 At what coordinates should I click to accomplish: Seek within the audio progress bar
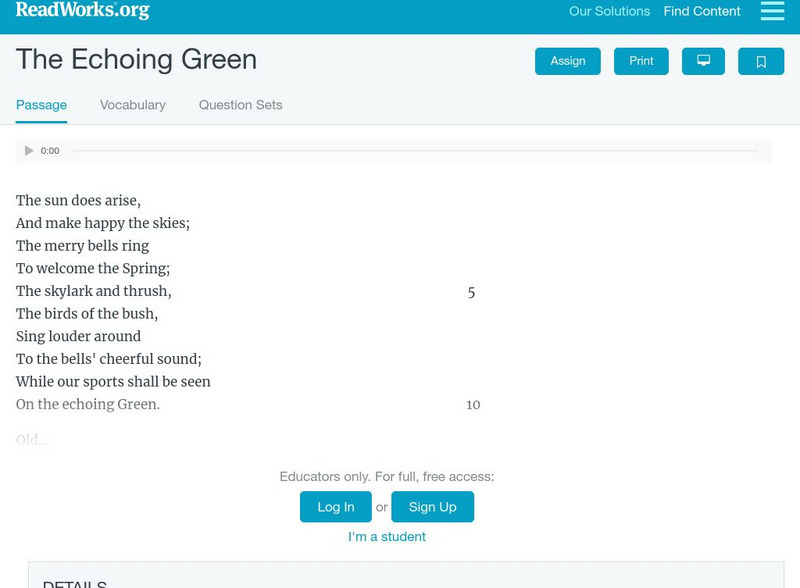[x=420, y=150]
